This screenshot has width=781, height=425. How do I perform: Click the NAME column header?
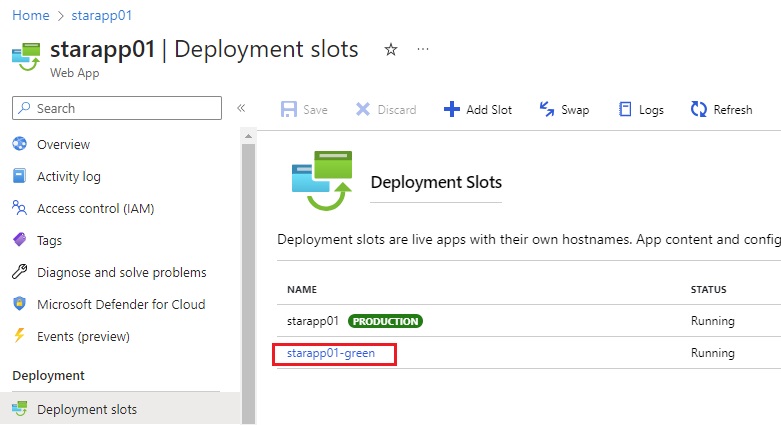(302, 289)
